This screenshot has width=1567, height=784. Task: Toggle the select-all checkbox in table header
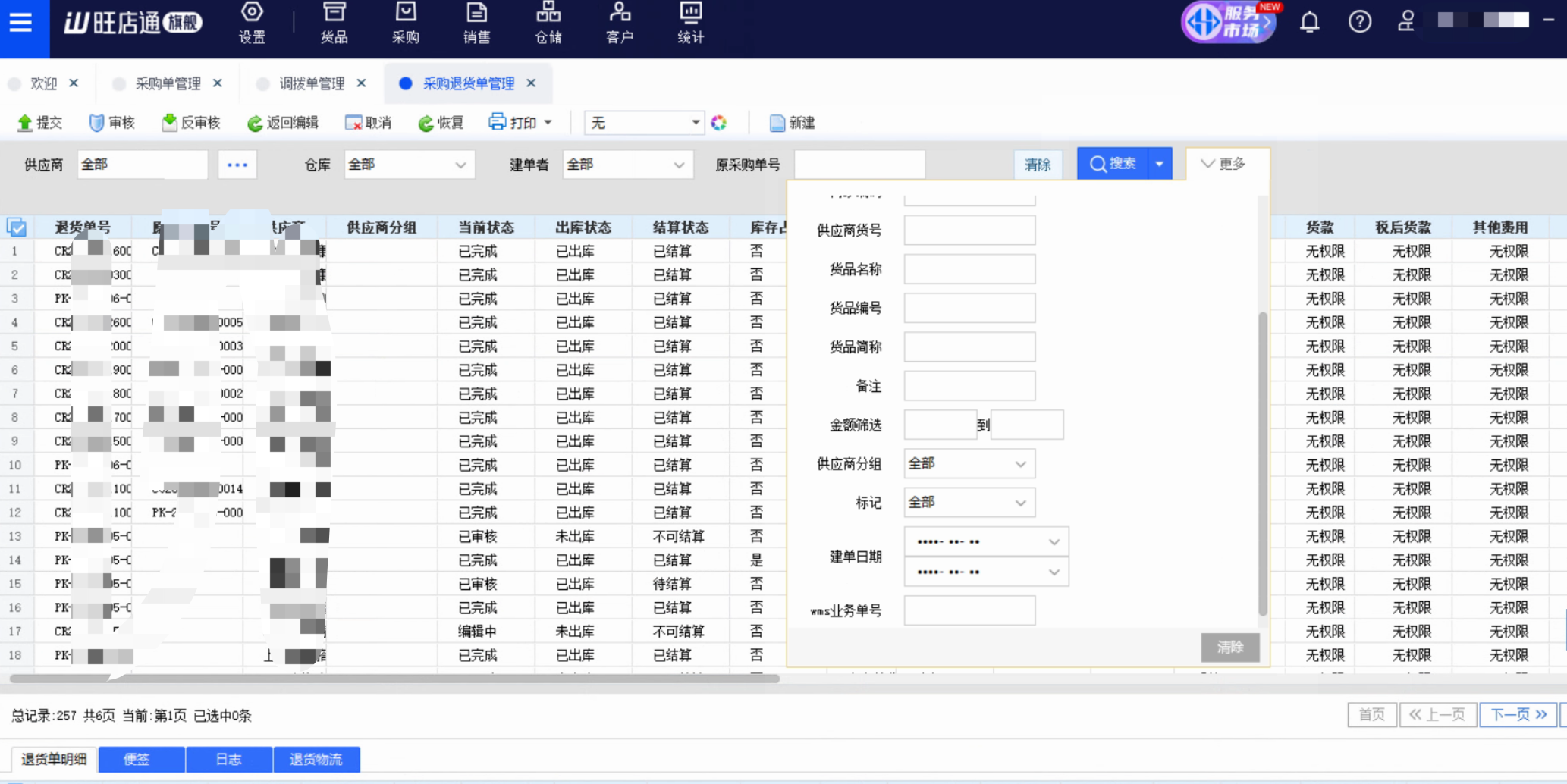coord(17,227)
